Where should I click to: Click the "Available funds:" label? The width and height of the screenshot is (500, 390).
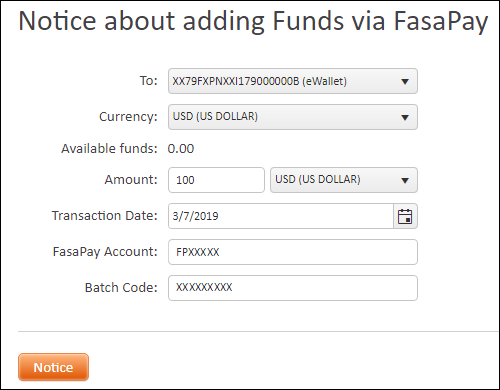click(x=109, y=149)
